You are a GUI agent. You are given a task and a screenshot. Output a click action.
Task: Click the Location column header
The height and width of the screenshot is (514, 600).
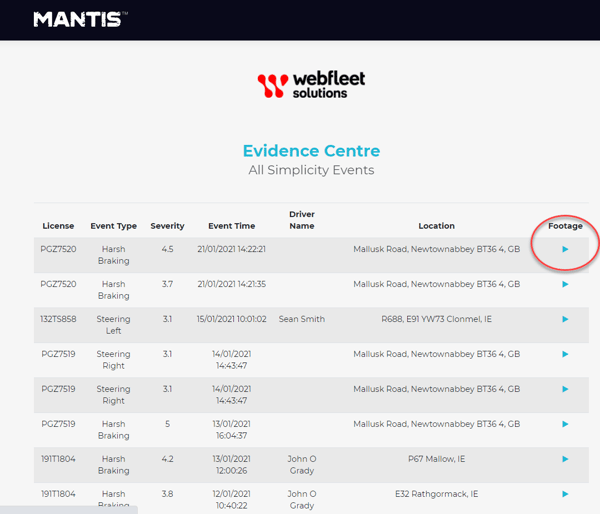pos(436,226)
